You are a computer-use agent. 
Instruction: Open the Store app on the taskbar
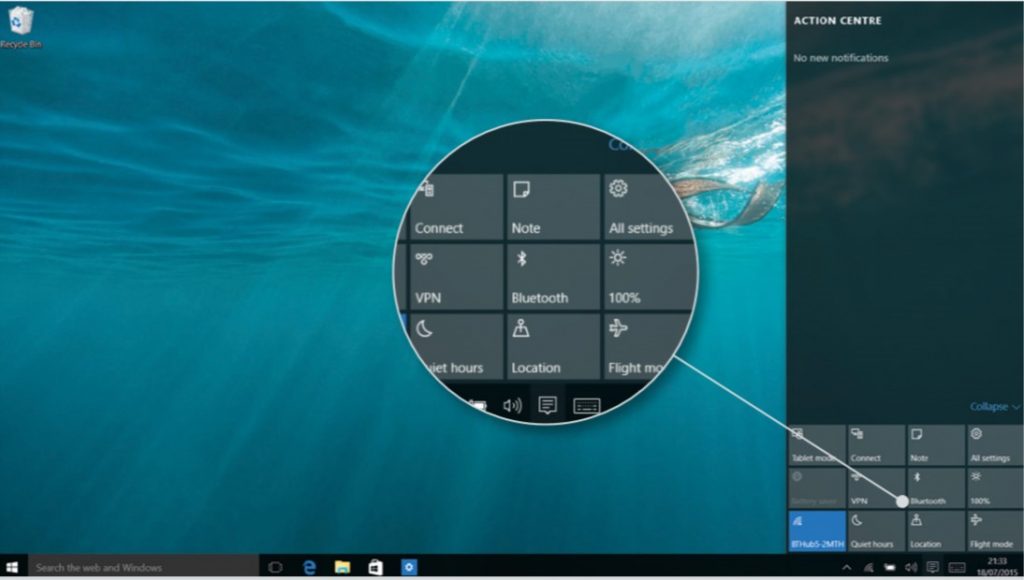tap(376, 567)
